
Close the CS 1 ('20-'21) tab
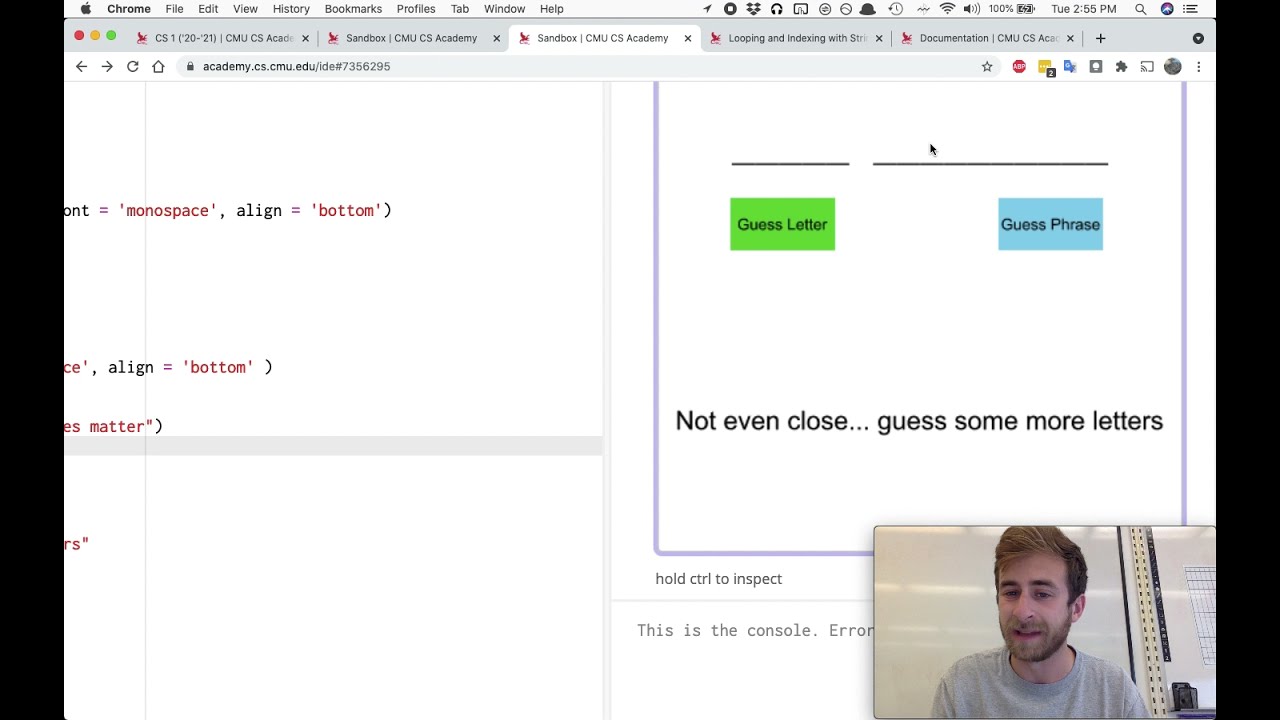(x=305, y=38)
